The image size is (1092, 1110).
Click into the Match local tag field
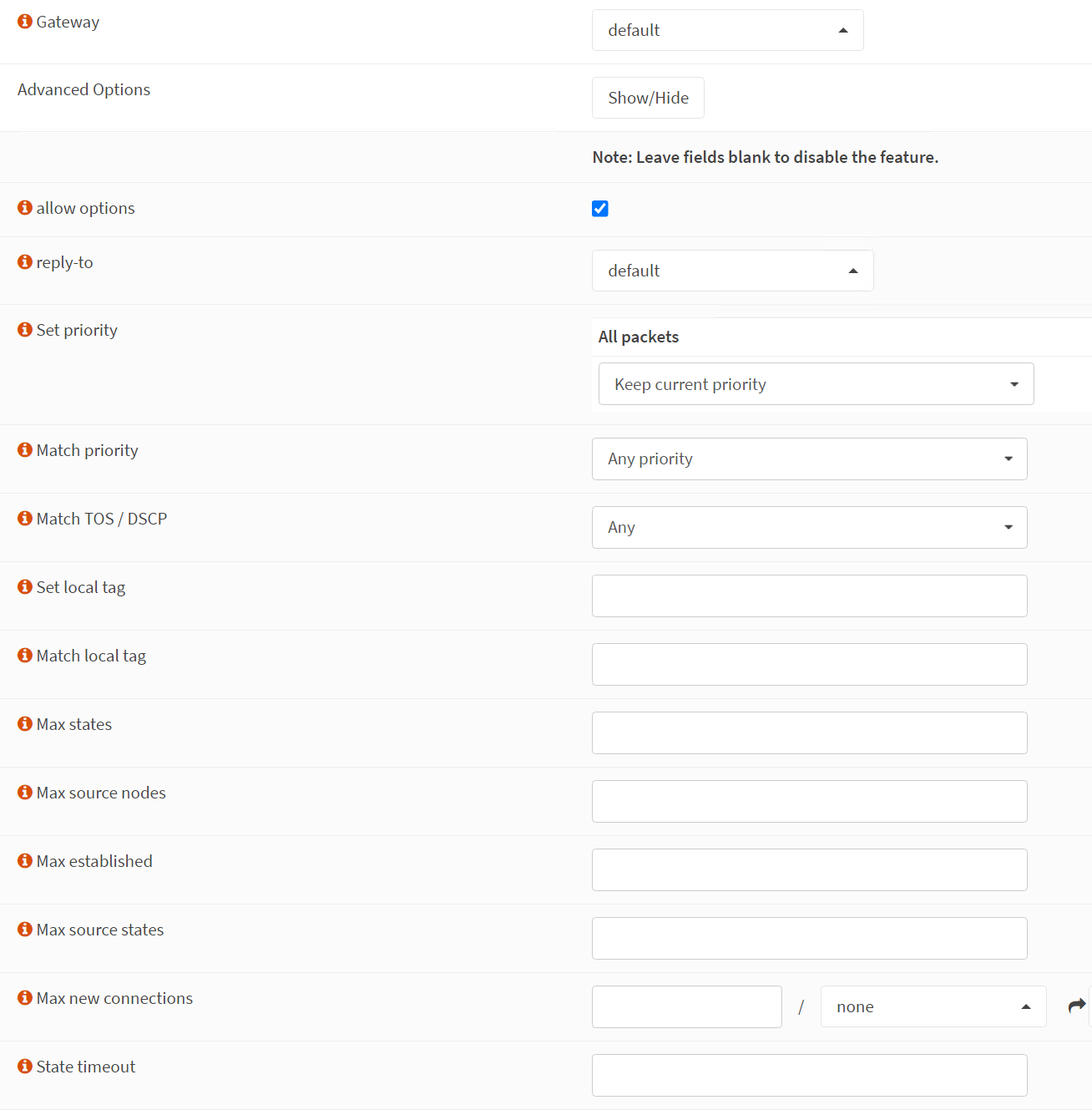(810, 664)
